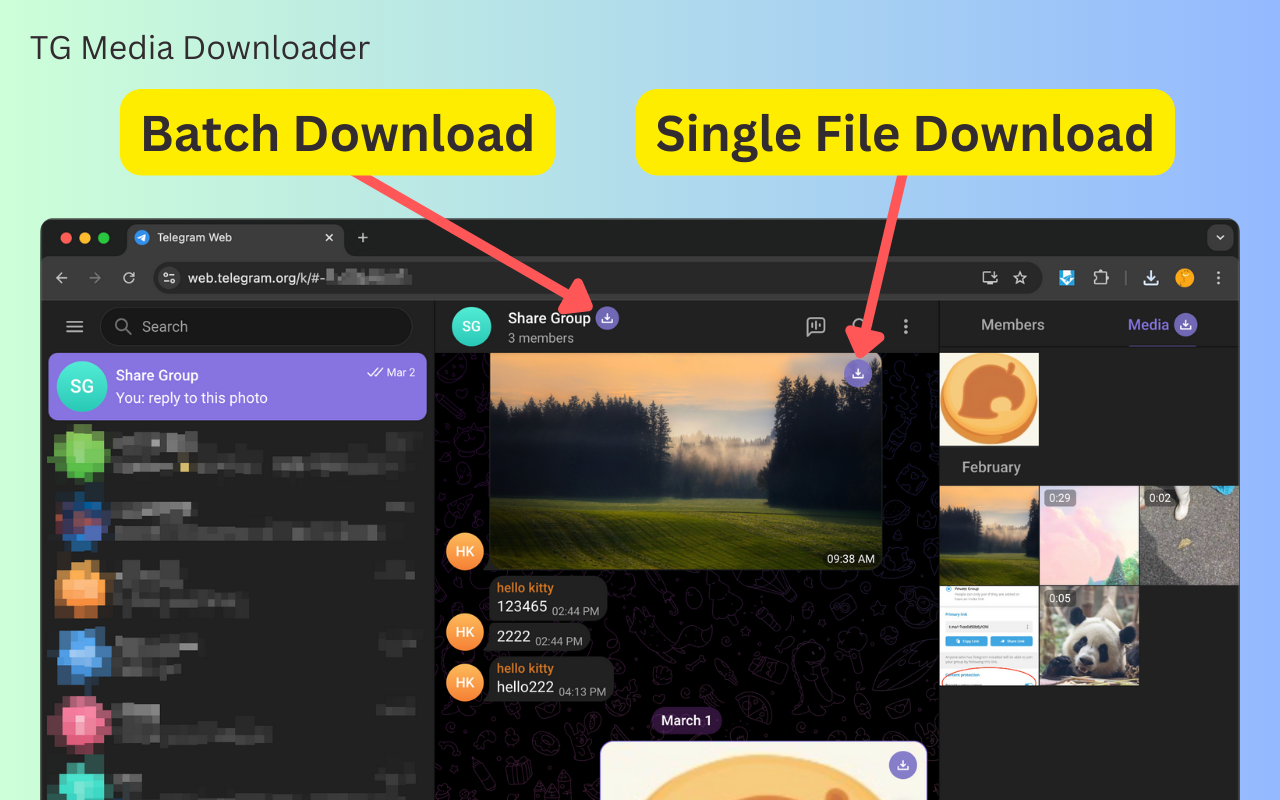
Task: Click batch download icon next to Share Group
Action: click(607, 318)
